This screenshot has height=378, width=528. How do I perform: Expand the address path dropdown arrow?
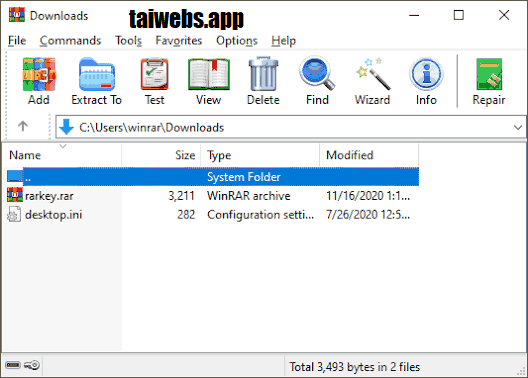point(518,128)
